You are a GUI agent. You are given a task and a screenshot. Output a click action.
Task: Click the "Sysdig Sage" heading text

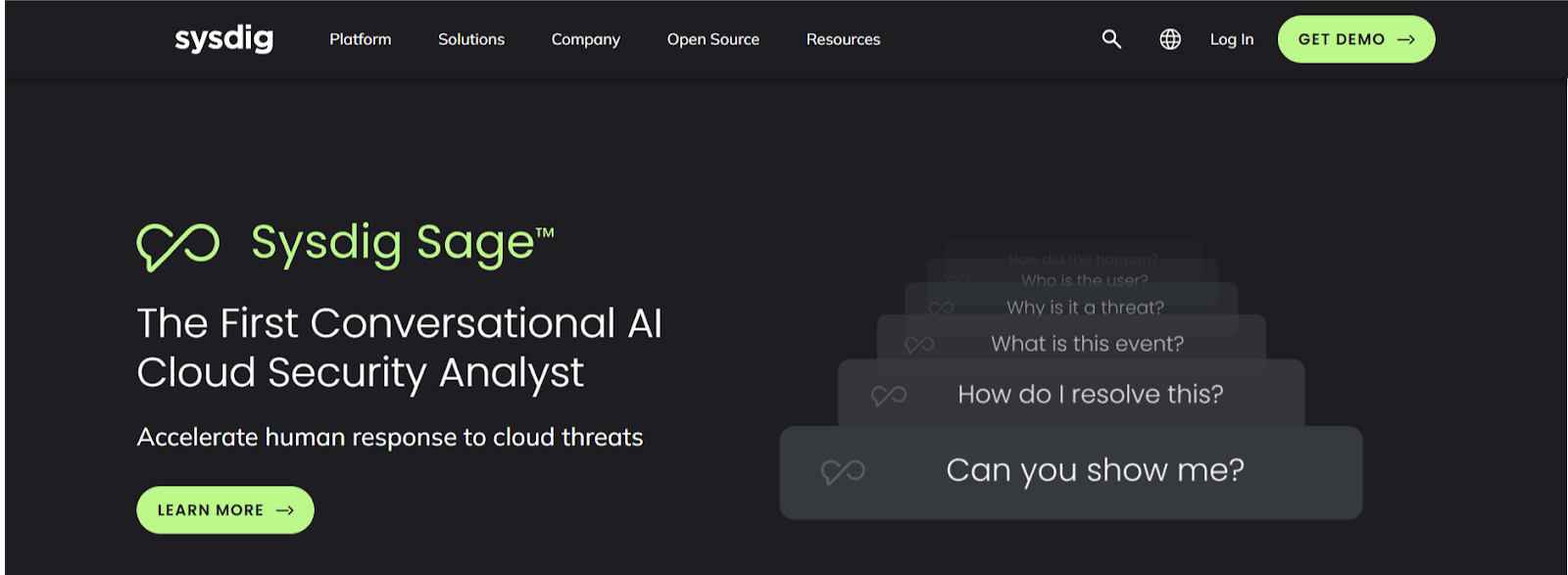point(403,243)
